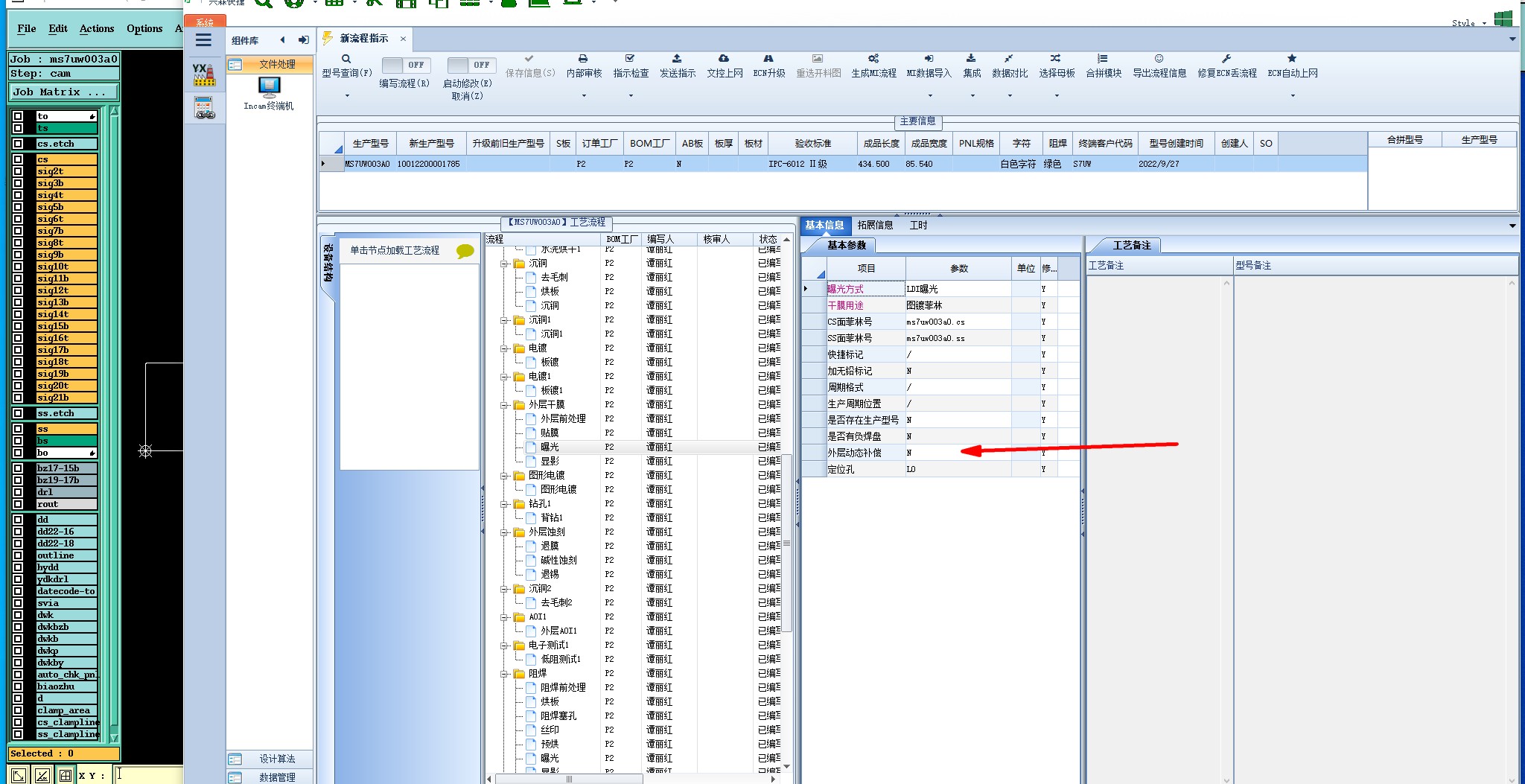1525x784 pixels.
Task: Collapse the 外层干膜 tree node
Action: tap(504, 405)
